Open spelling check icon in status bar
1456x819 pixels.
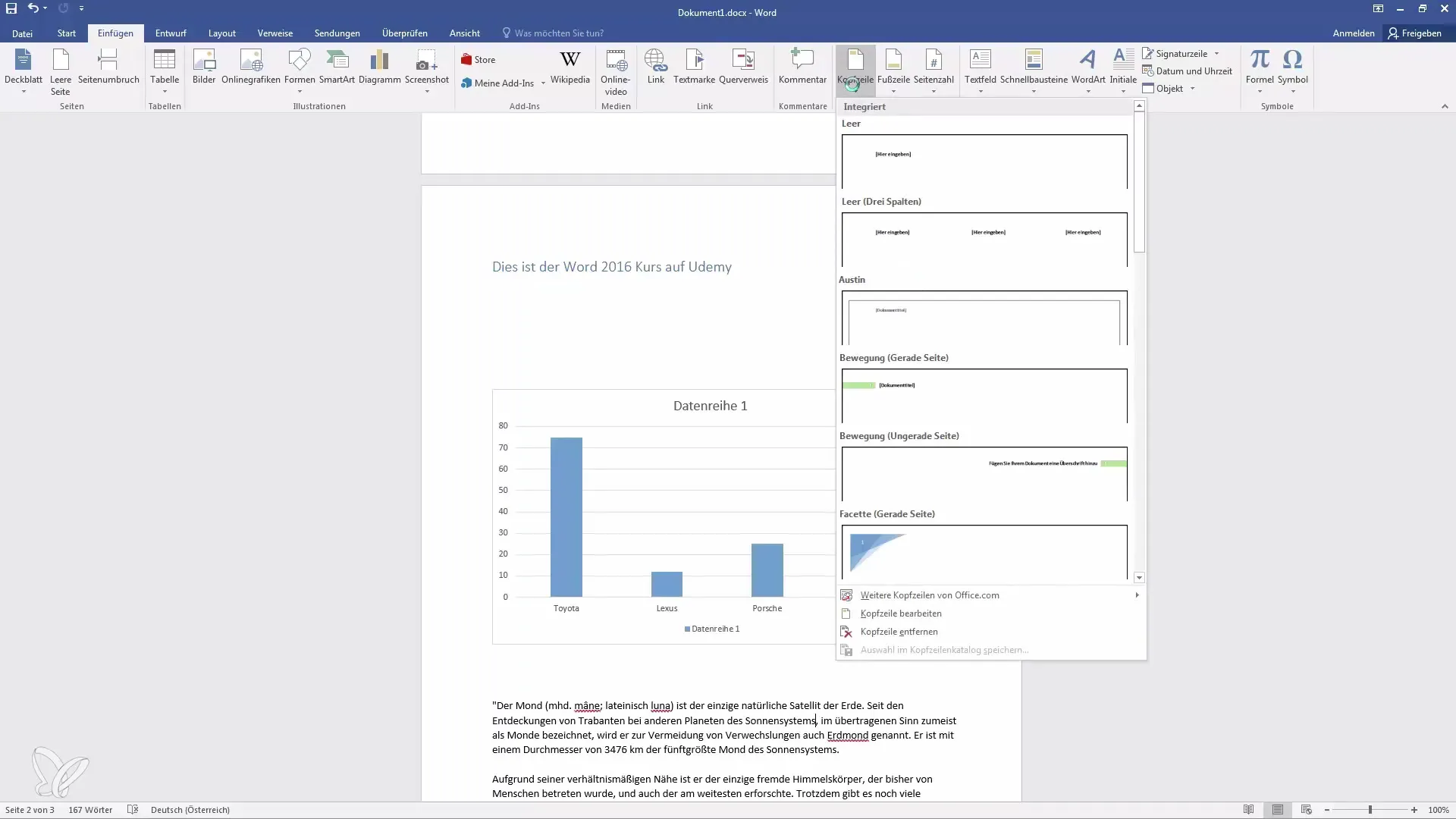pyautogui.click(x=133, y=810)
